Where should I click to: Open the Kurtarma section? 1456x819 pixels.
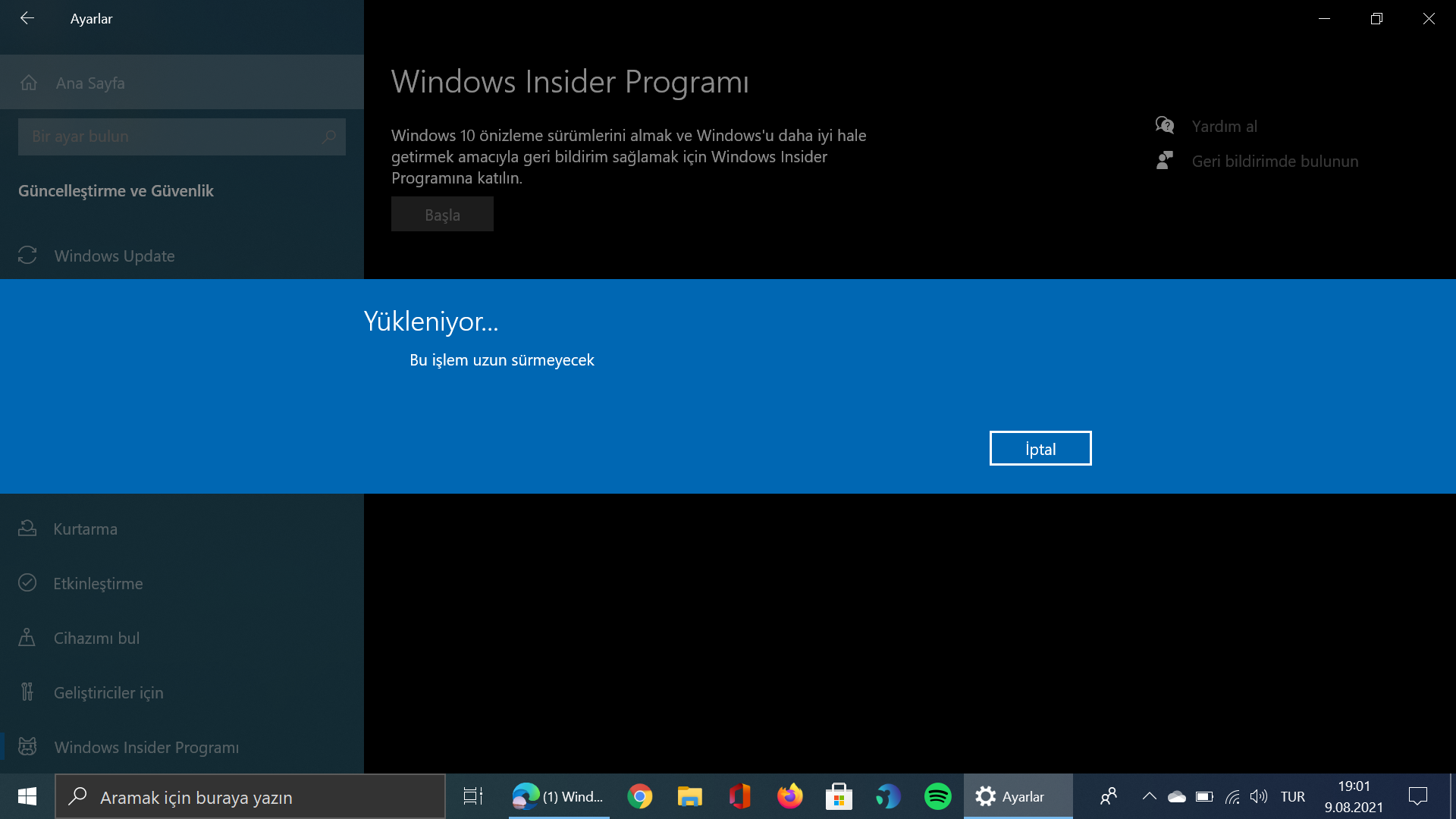(x=85, y=529)
